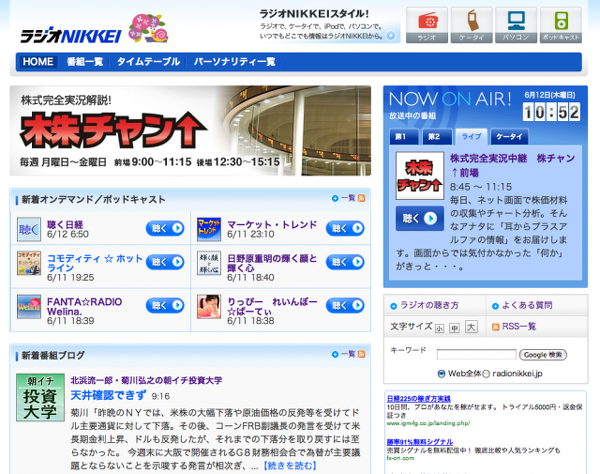Image resolution: width=600 pixels, height=474 pixels.
Task: Click the ラジオNIKKEI logo
Action: [x=71, y=36]
